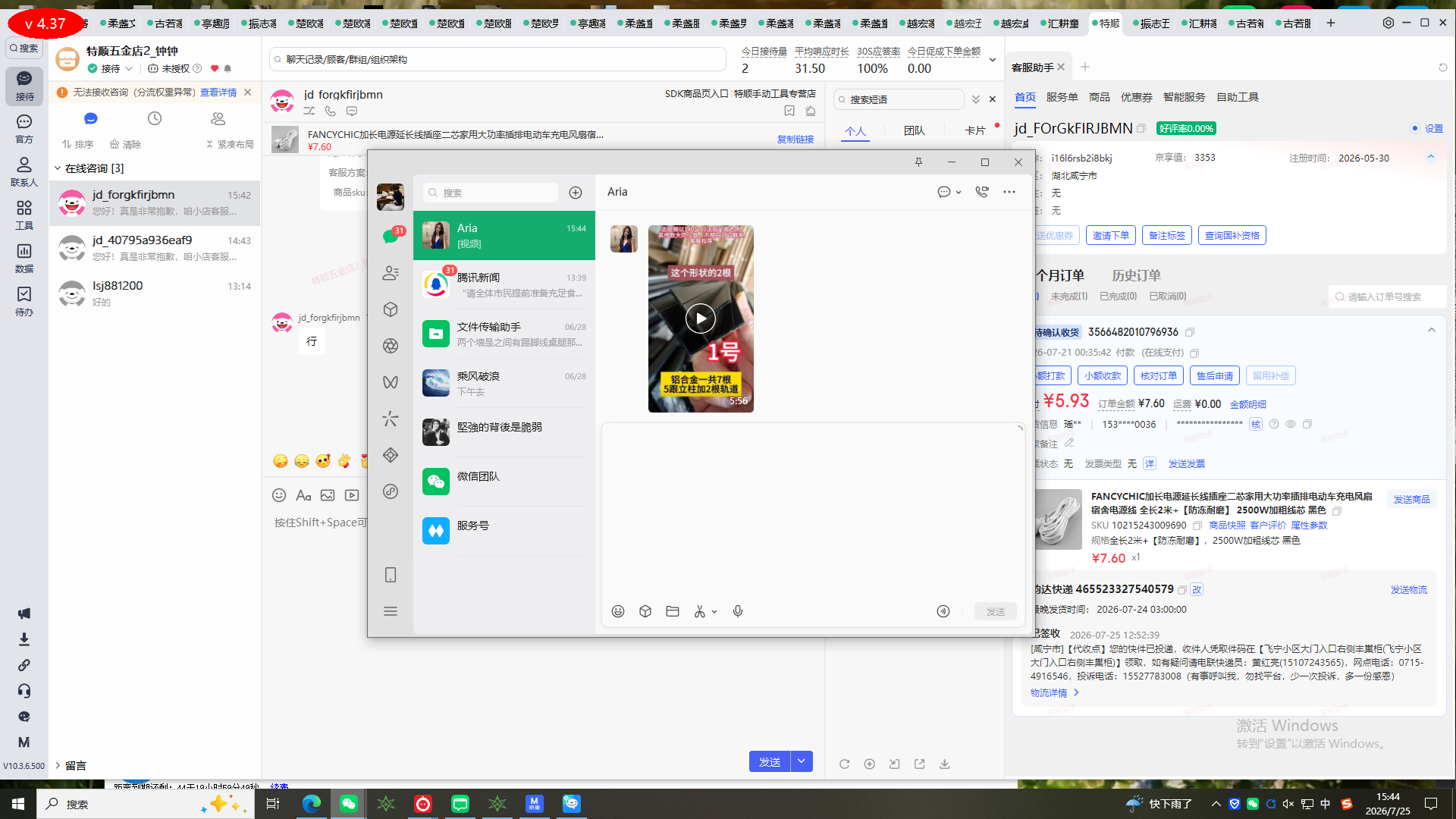
Task: Toggle the 紧凑布局 compact layout option
Action: pyautogui.click(x=230, y=144)
